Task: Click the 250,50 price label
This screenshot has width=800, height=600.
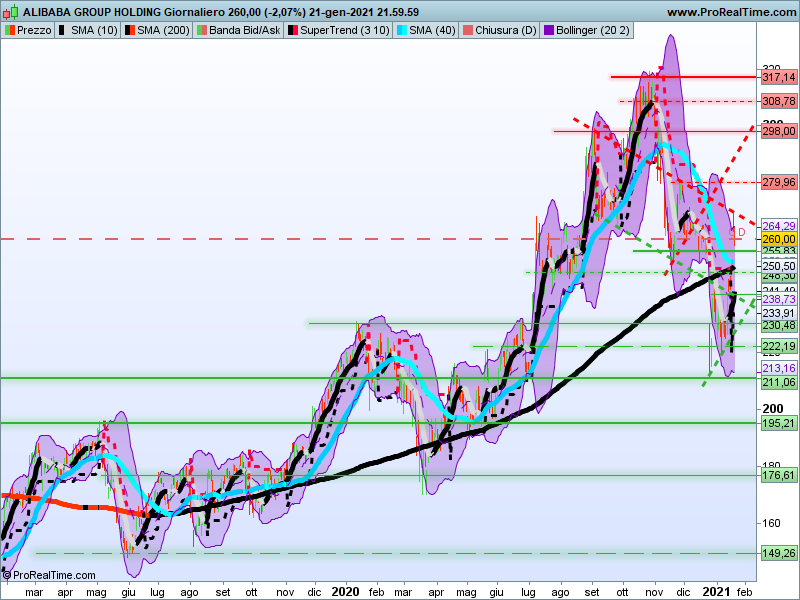Action: (x=779, y=266)
